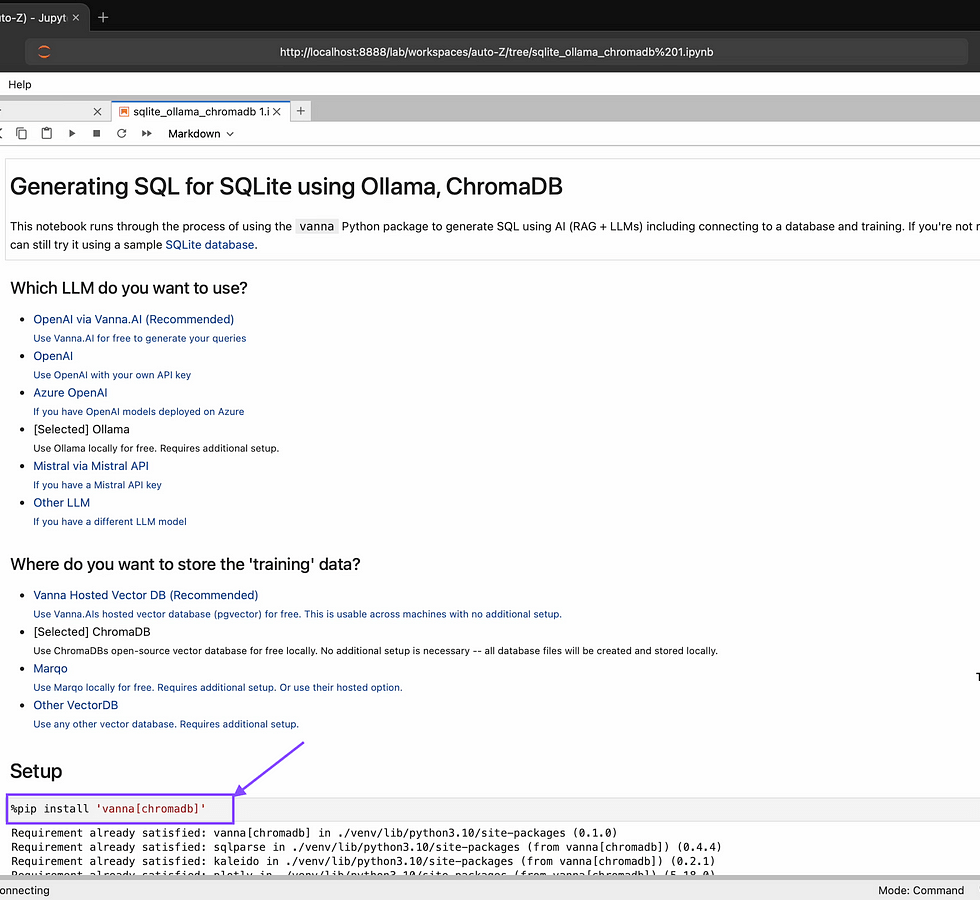Restart the kernel using refresh icon

pyautogui.click(x=122, y=133)
